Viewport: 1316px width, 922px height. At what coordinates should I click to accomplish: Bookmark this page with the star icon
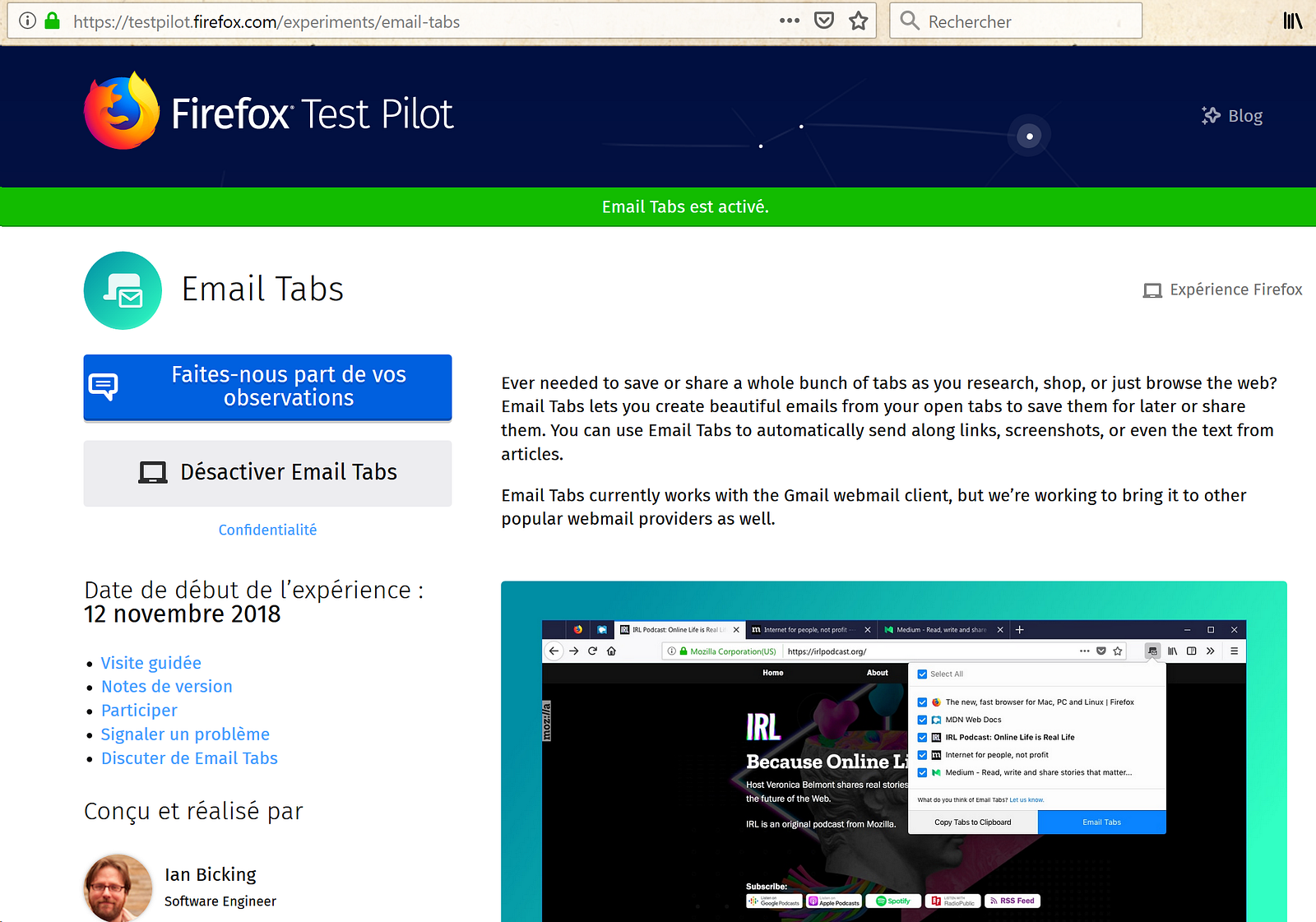tap(859, 21)
